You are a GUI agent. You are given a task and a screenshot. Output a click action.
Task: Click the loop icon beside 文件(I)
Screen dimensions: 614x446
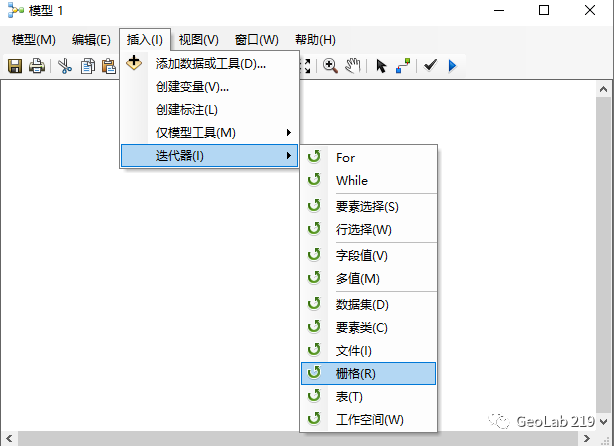coord(314,350)
